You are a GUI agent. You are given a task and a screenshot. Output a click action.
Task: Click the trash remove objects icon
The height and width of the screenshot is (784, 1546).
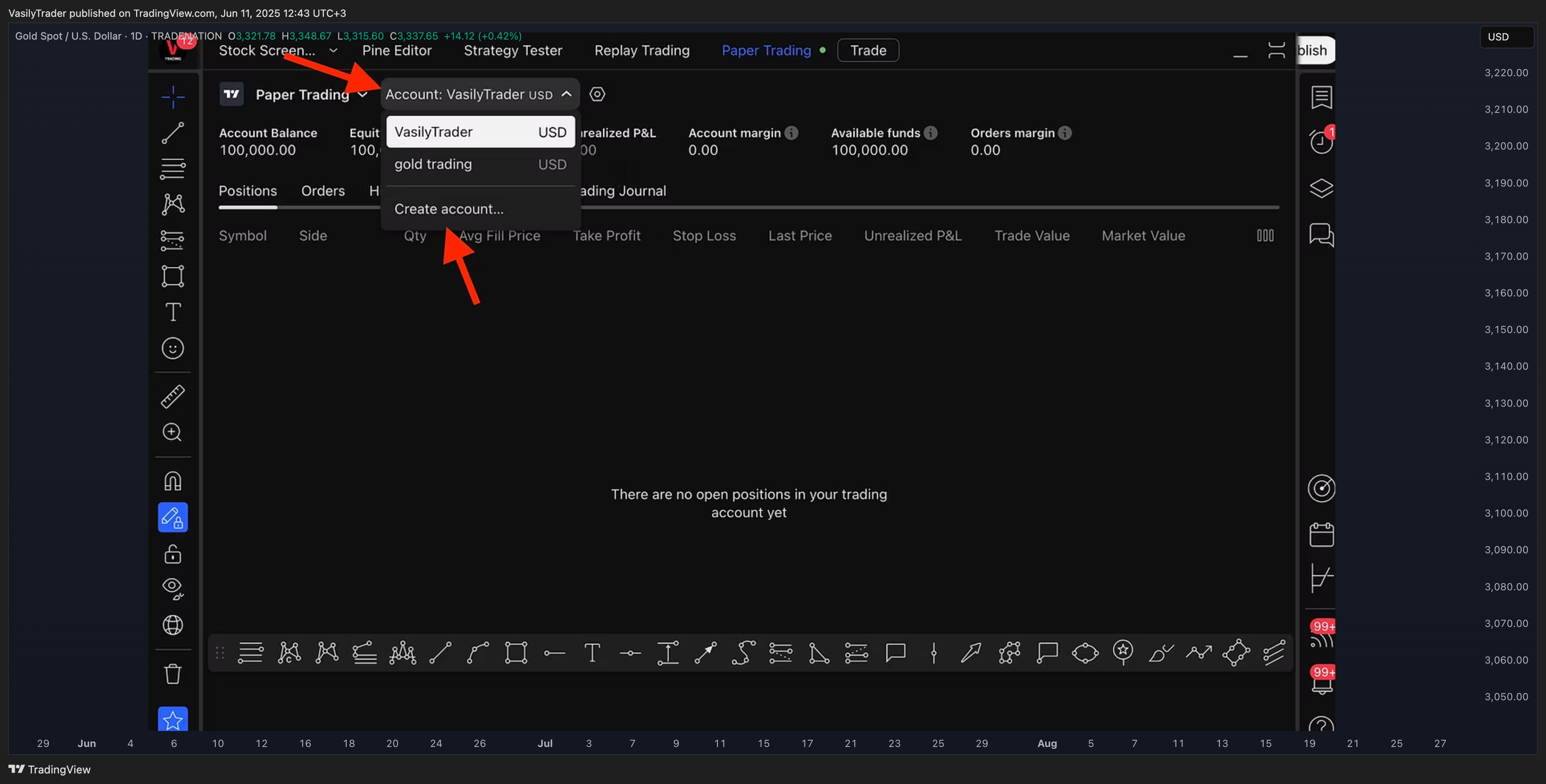[173, 674]
